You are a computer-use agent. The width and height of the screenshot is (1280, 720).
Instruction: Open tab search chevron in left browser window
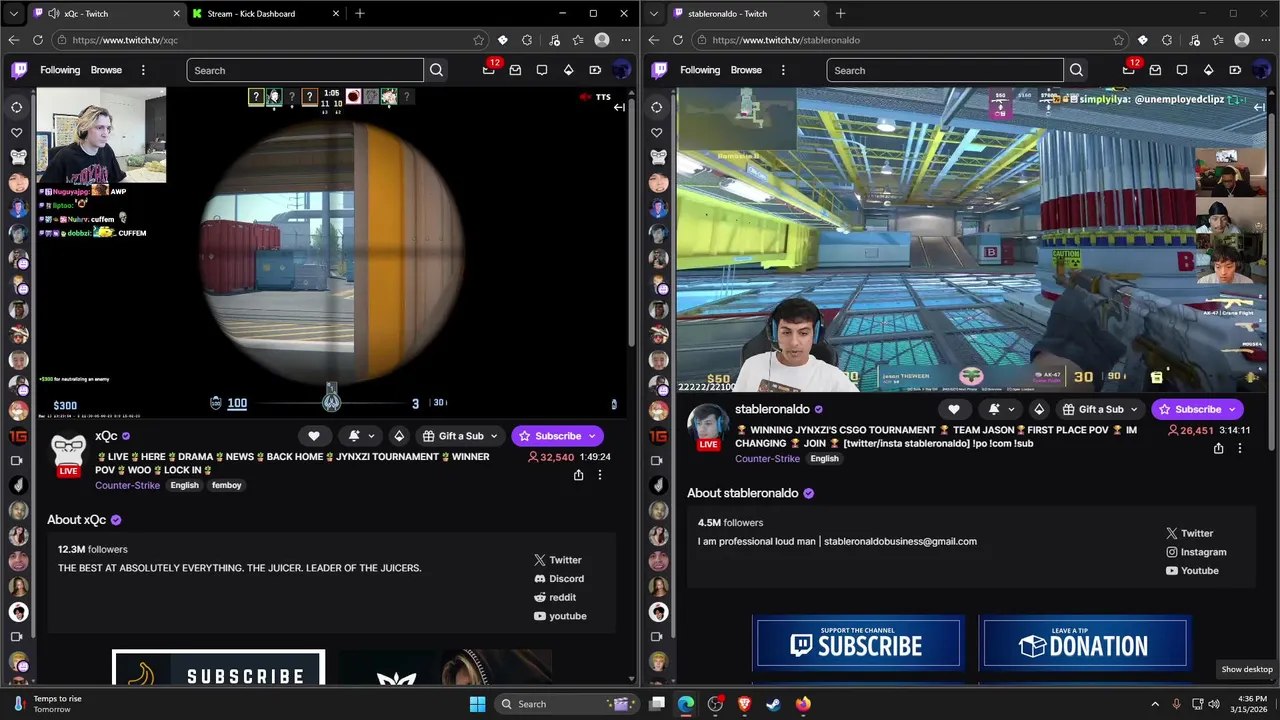tap(13, 14)
